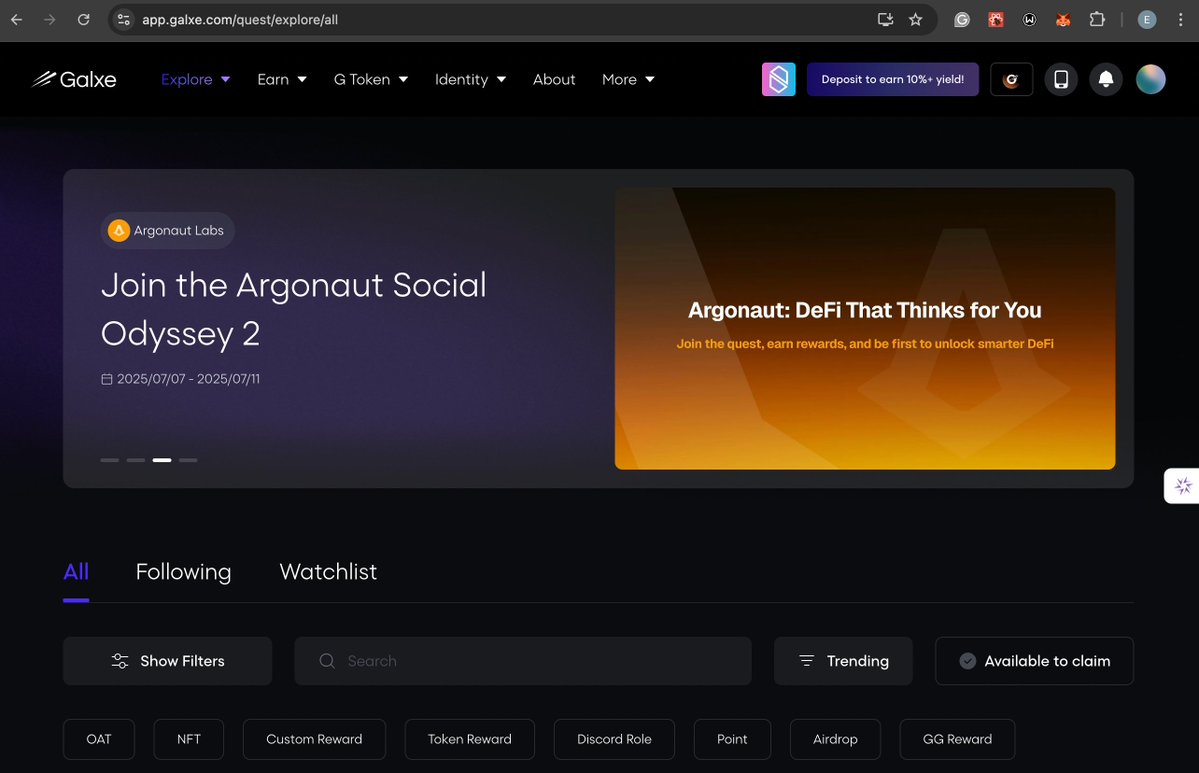The image size is (1199, 773).
Task: Go back to the previous browser page
Action: [16, 20]
